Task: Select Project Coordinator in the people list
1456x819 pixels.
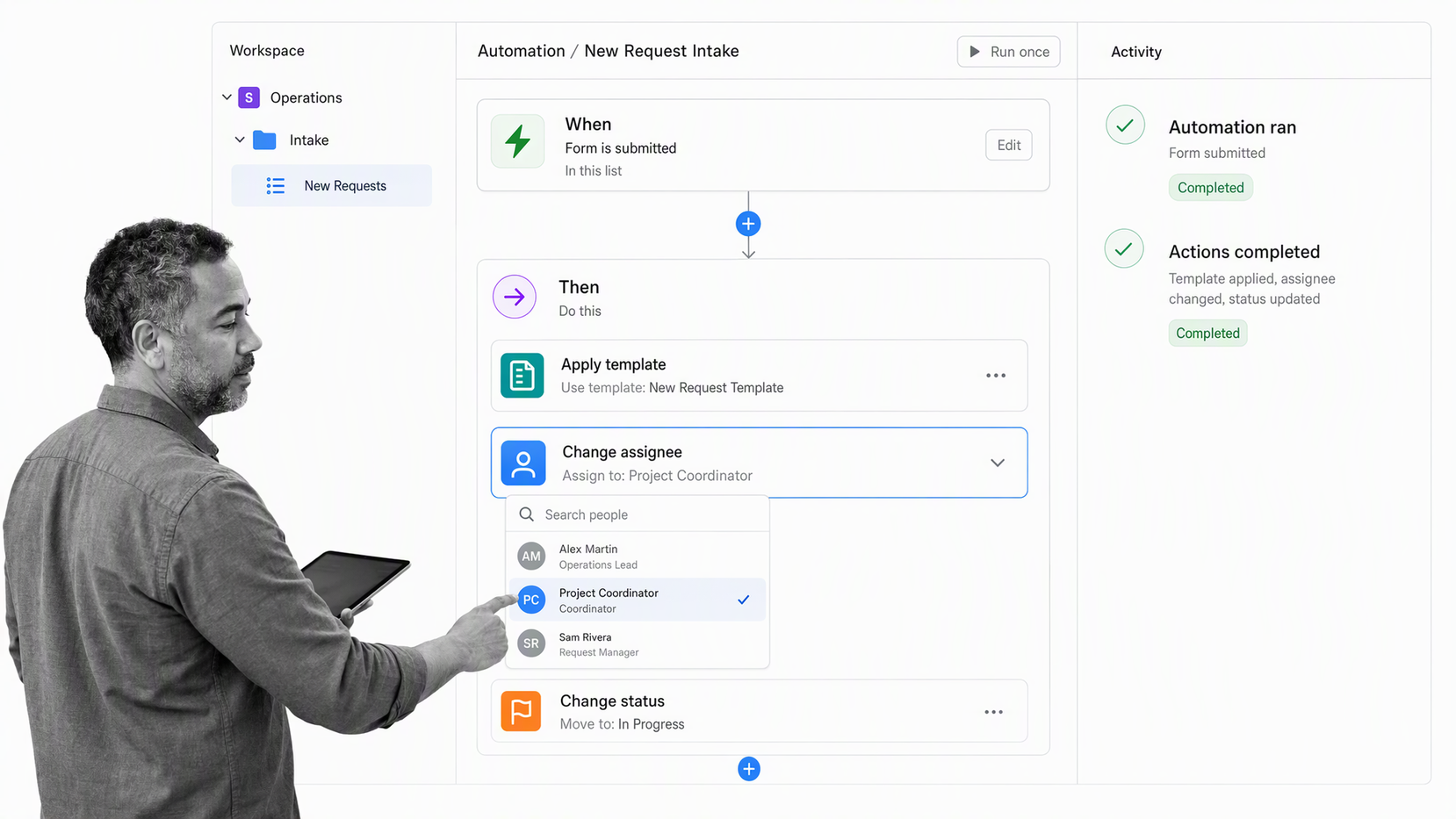Action: coord(638,600)
